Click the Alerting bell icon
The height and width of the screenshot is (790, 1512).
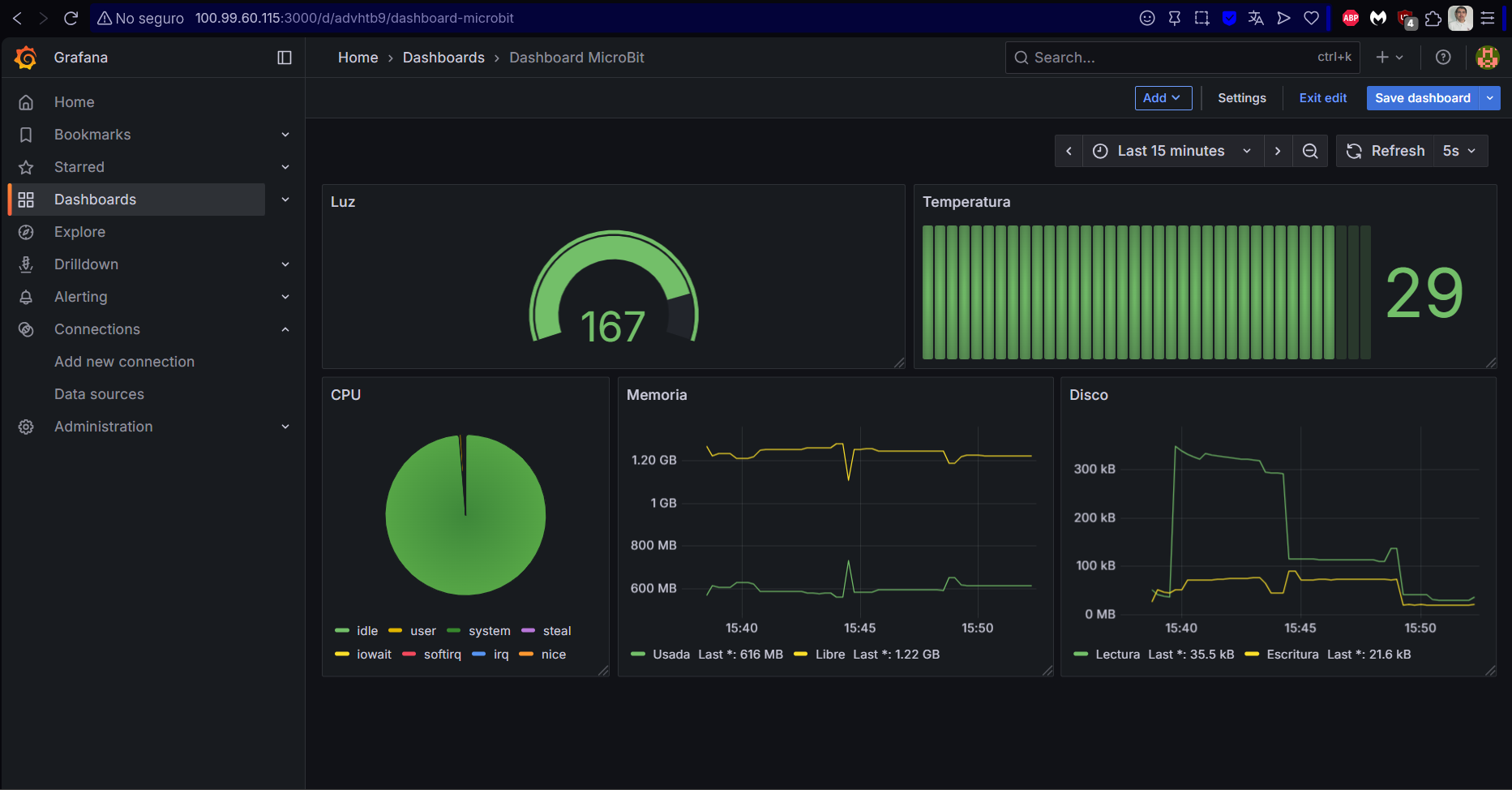pyautogui.click(x=26, y=297)
